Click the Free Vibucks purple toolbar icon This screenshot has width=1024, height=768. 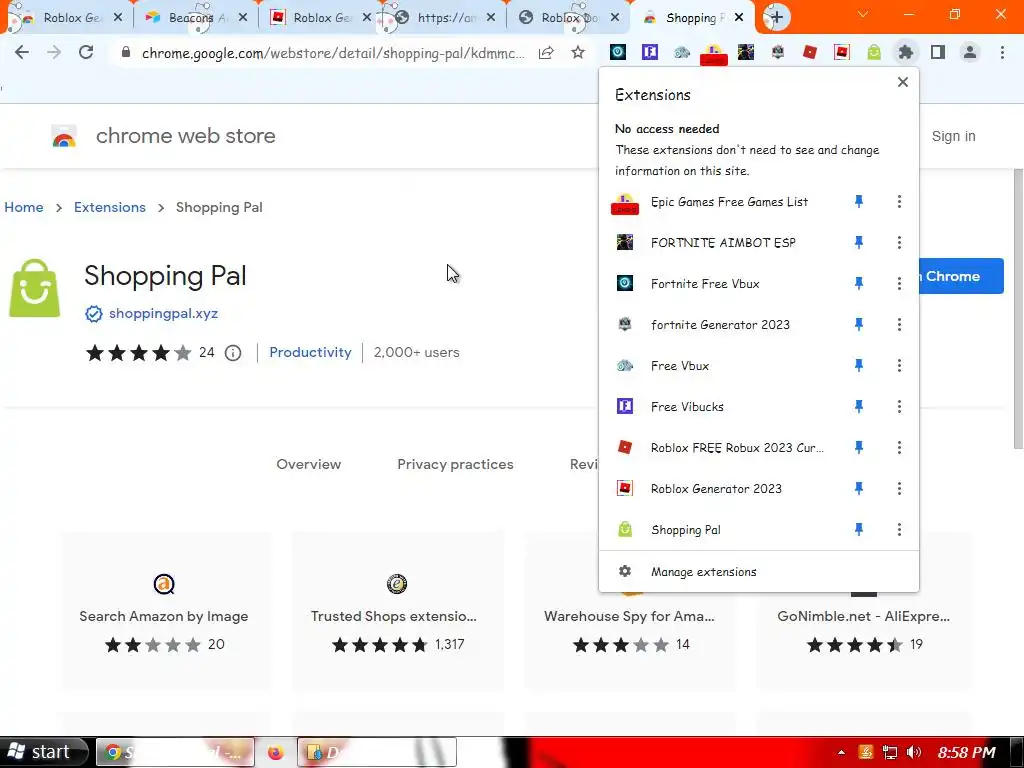click(650, 52)
